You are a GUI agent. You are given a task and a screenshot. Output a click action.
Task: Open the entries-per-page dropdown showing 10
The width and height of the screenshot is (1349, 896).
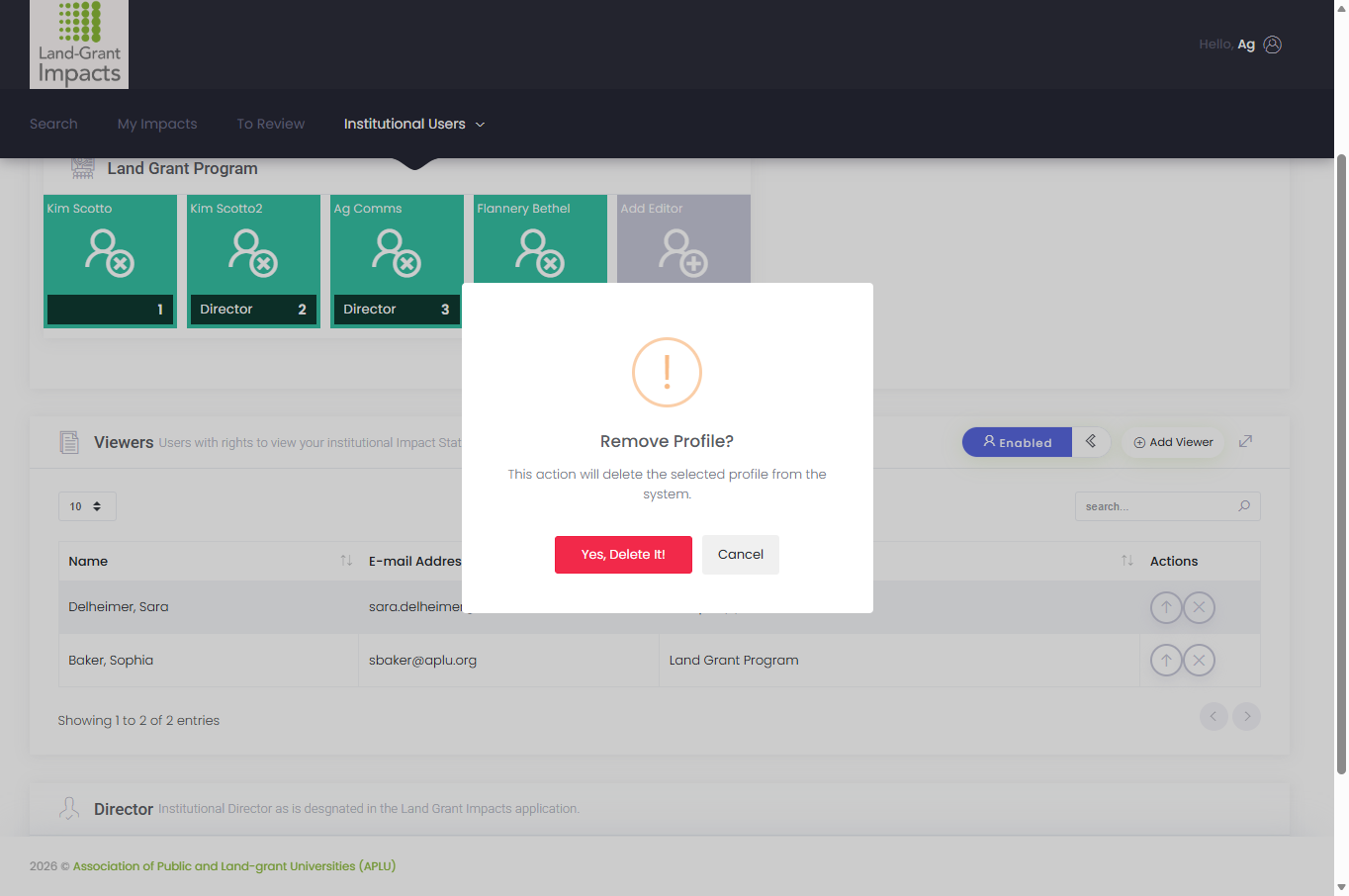pos(87,506)
